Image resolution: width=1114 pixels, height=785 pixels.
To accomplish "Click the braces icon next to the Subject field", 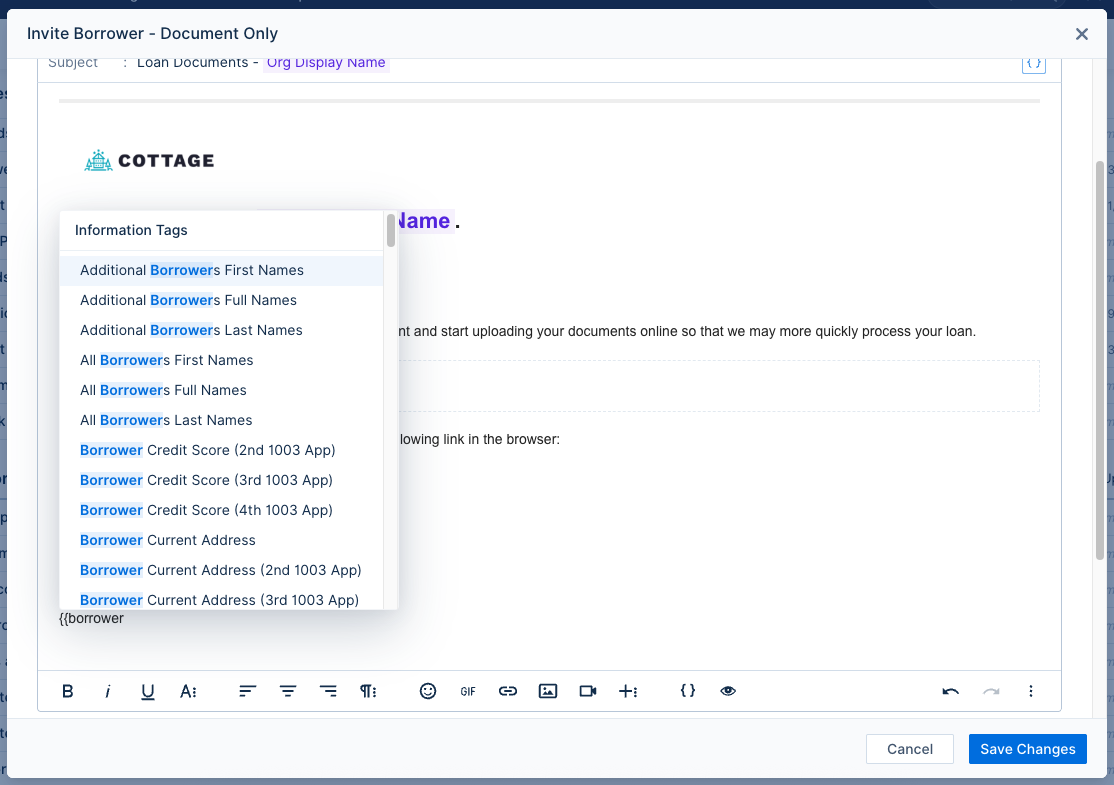I will pyautogui.click(x=1033, y=62).
